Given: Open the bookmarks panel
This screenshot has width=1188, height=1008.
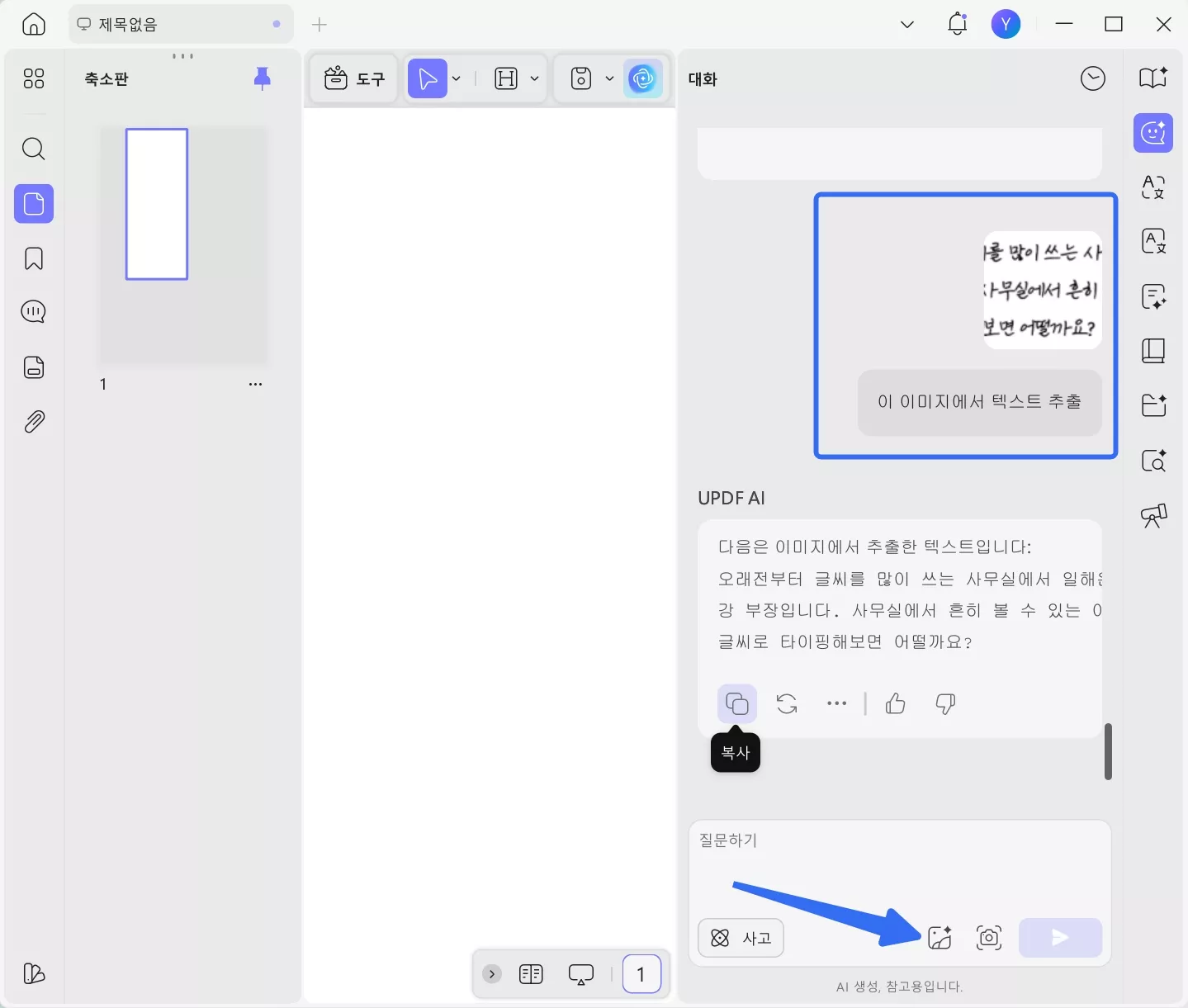Looking at the screenshot, I should [x=33, y=258].
